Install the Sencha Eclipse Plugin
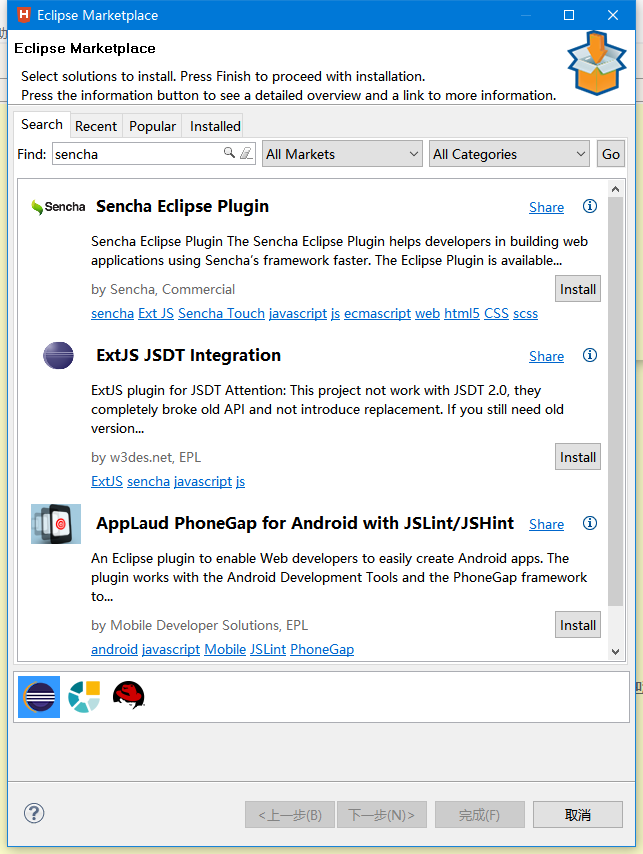This screenshot has width=643, height=854. [x=578, y=289]
